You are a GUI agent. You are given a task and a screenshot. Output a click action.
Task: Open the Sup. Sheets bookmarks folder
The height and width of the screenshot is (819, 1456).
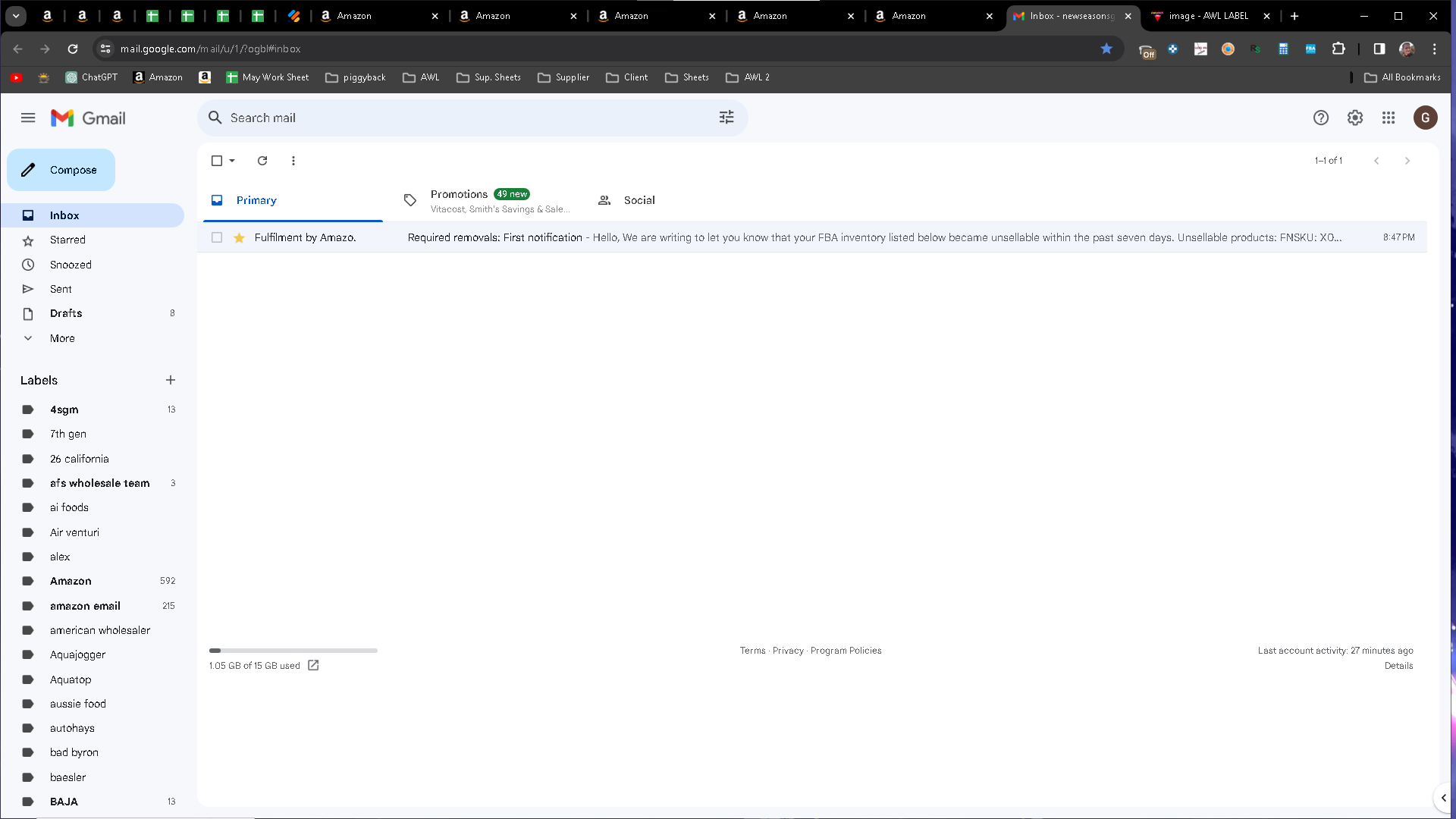point(488,77)
